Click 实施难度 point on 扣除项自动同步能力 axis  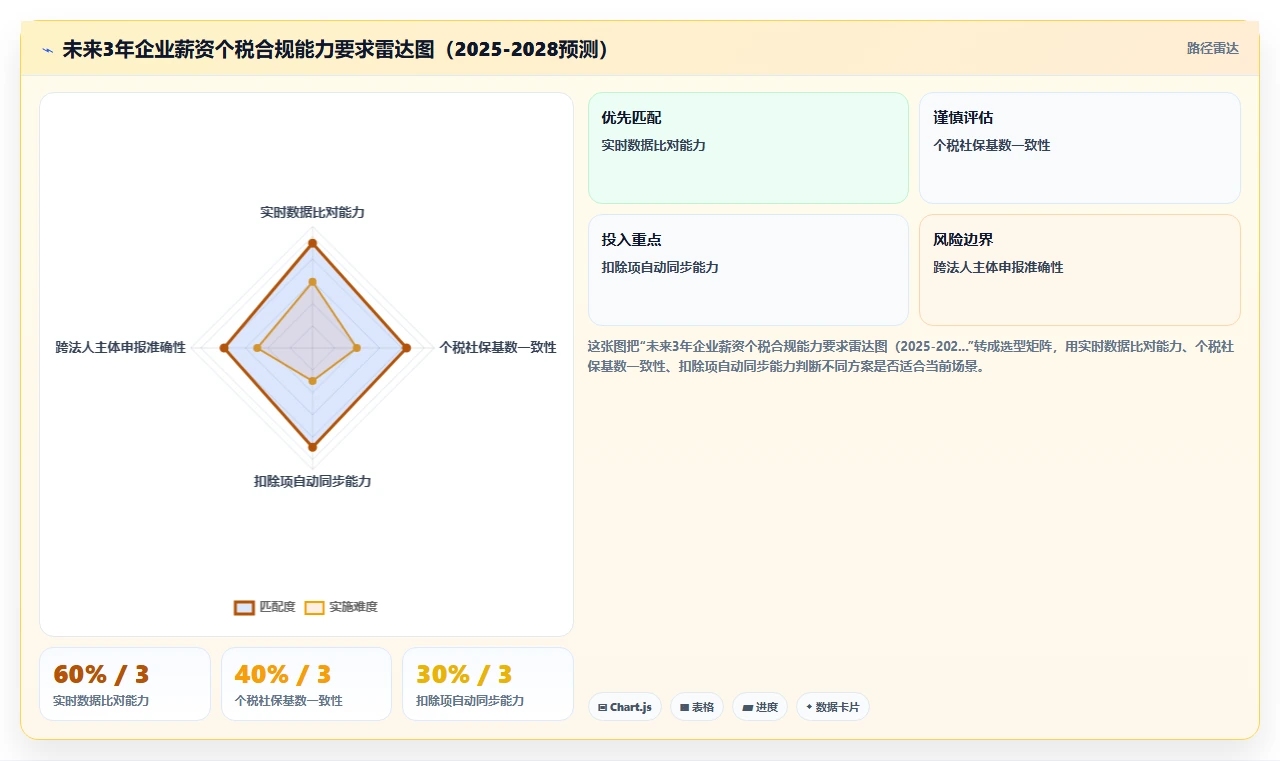[312, 381]
